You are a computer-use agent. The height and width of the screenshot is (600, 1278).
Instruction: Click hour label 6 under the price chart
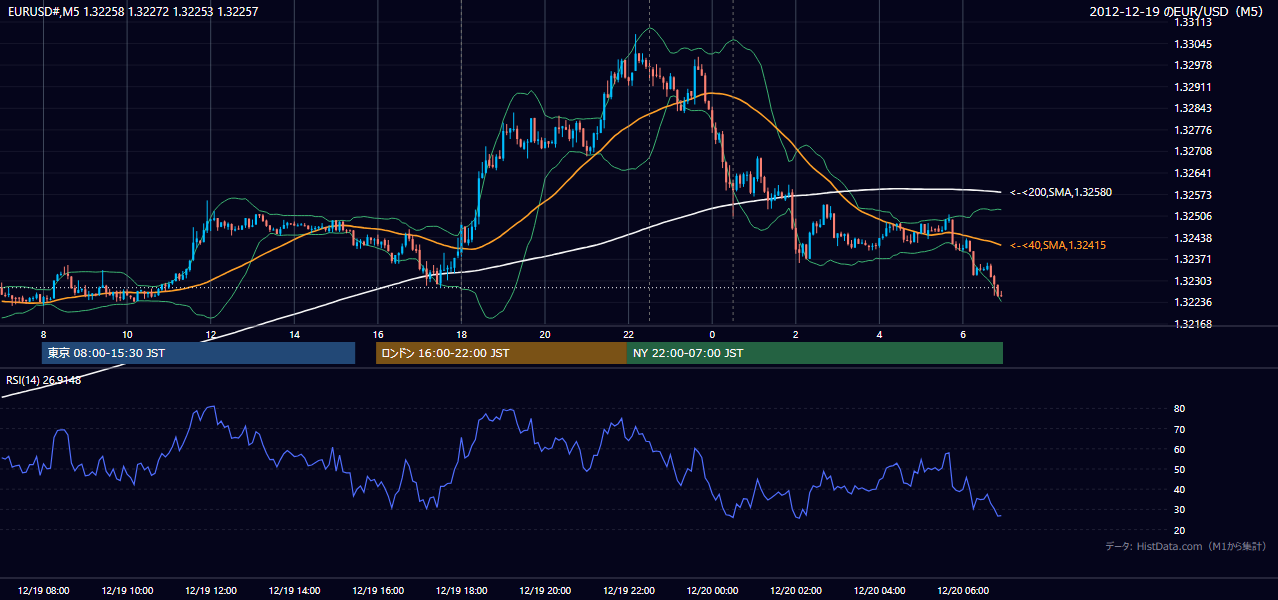click(x=963, y=334)
